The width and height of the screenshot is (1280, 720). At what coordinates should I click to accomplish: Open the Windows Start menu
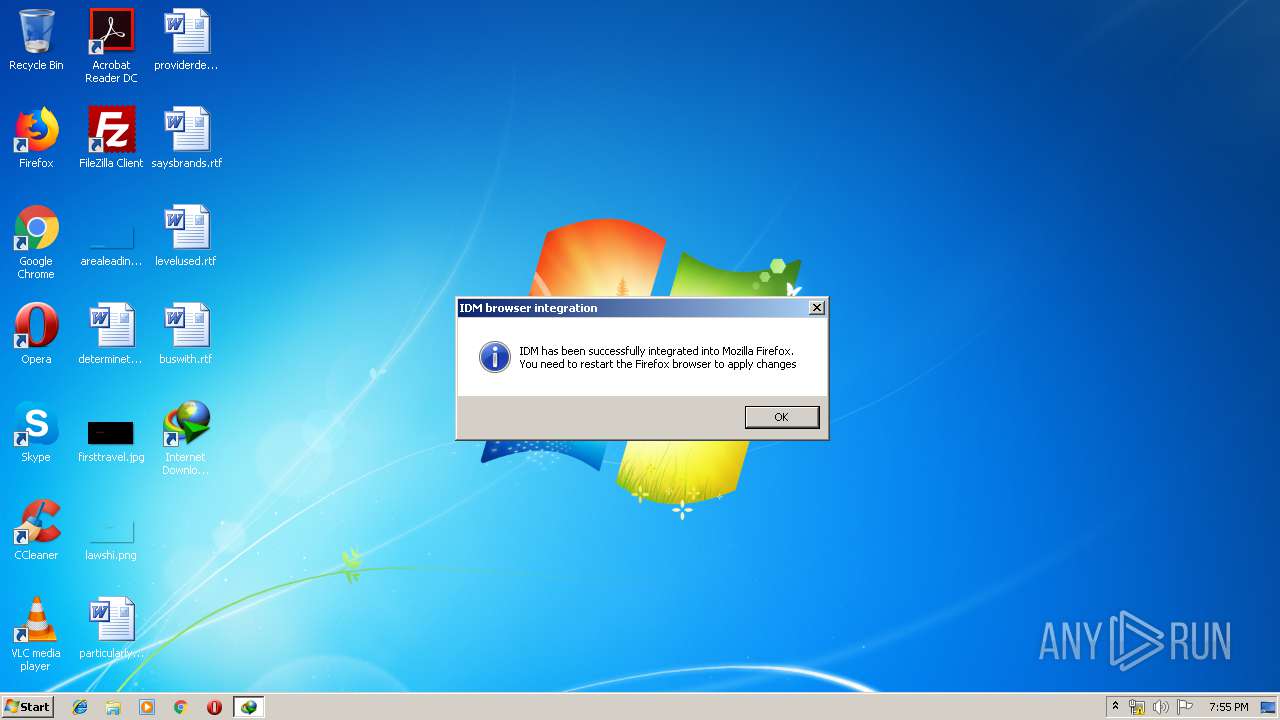point(28,707)
